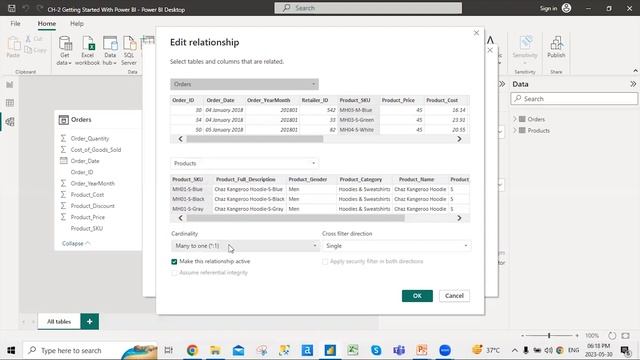The height and width of the screenshot is (360, 640).
Task: Click the zoom in plus in the status bar
Action: pyautogui.click(x=577, y=336)
